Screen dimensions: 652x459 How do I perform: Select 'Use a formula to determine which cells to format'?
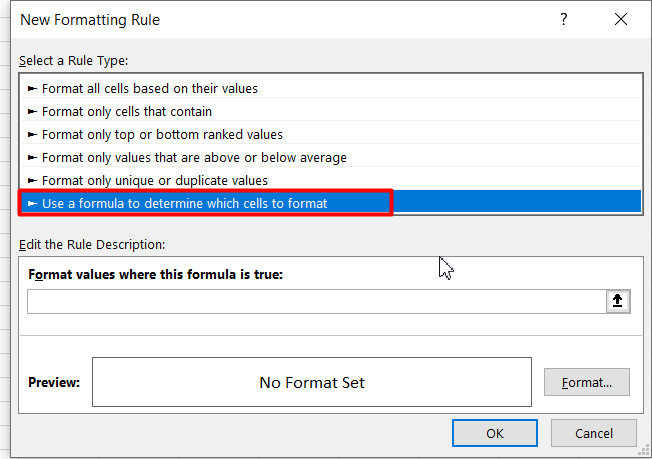pyautogui.click(x=331, y=203)
